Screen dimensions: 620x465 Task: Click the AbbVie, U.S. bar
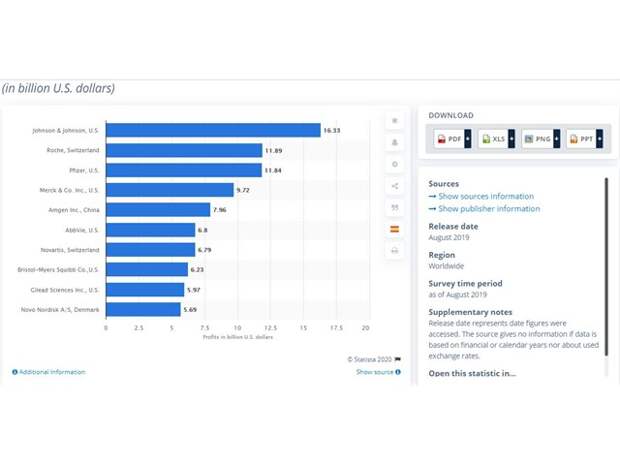[151, 230]
